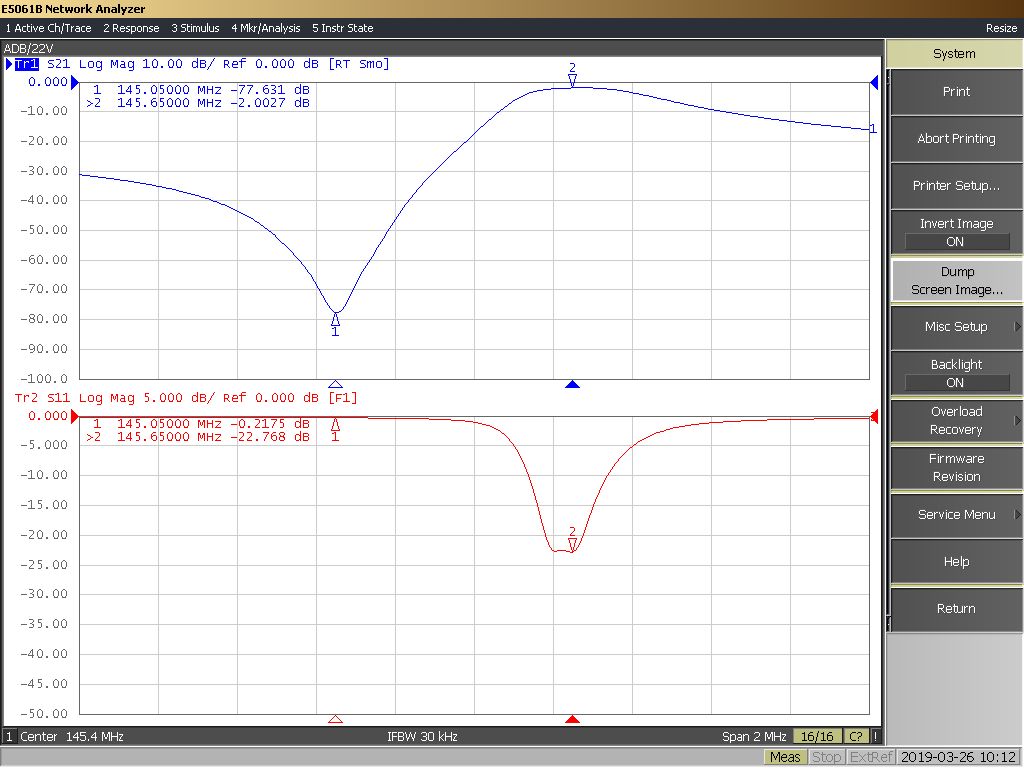Click hollow red marker 1 indicator below S11 graph
The height and width of the screenshot is (768, 1024).
(335, 719)
